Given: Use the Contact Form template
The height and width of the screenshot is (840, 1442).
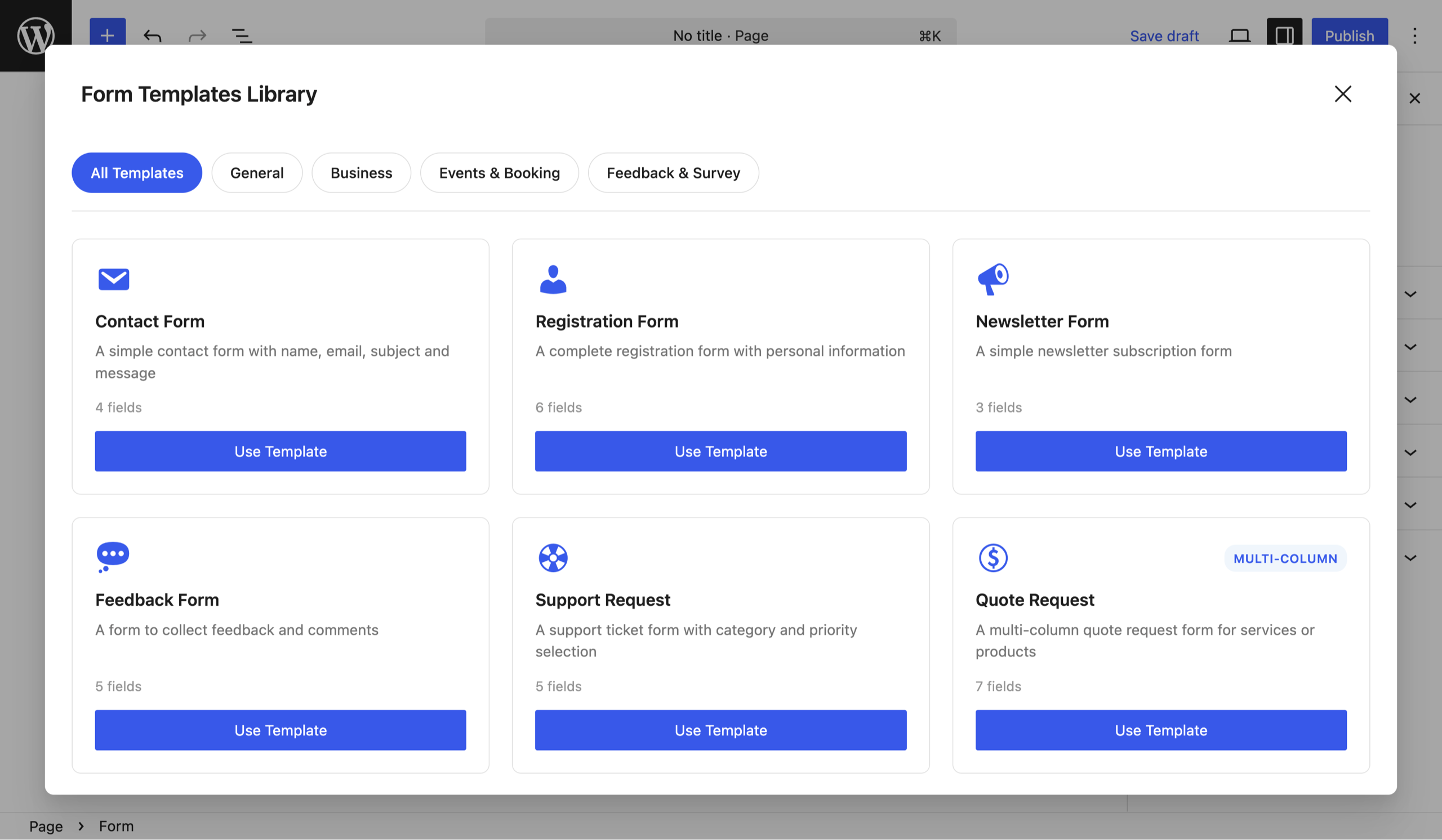Looking at the screenshot, I should click(281, 451).
